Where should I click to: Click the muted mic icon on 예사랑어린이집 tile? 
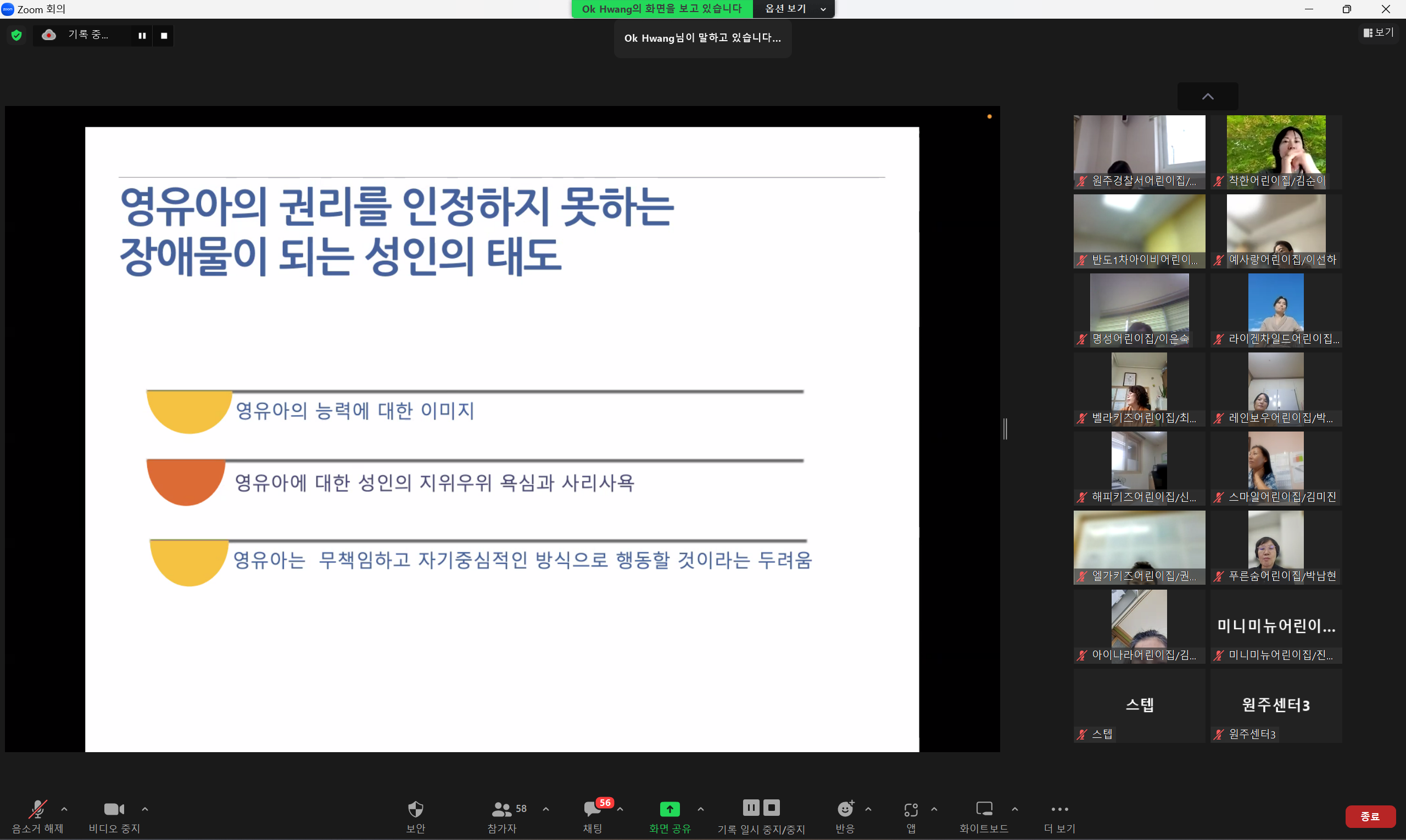pos(1219,260)
